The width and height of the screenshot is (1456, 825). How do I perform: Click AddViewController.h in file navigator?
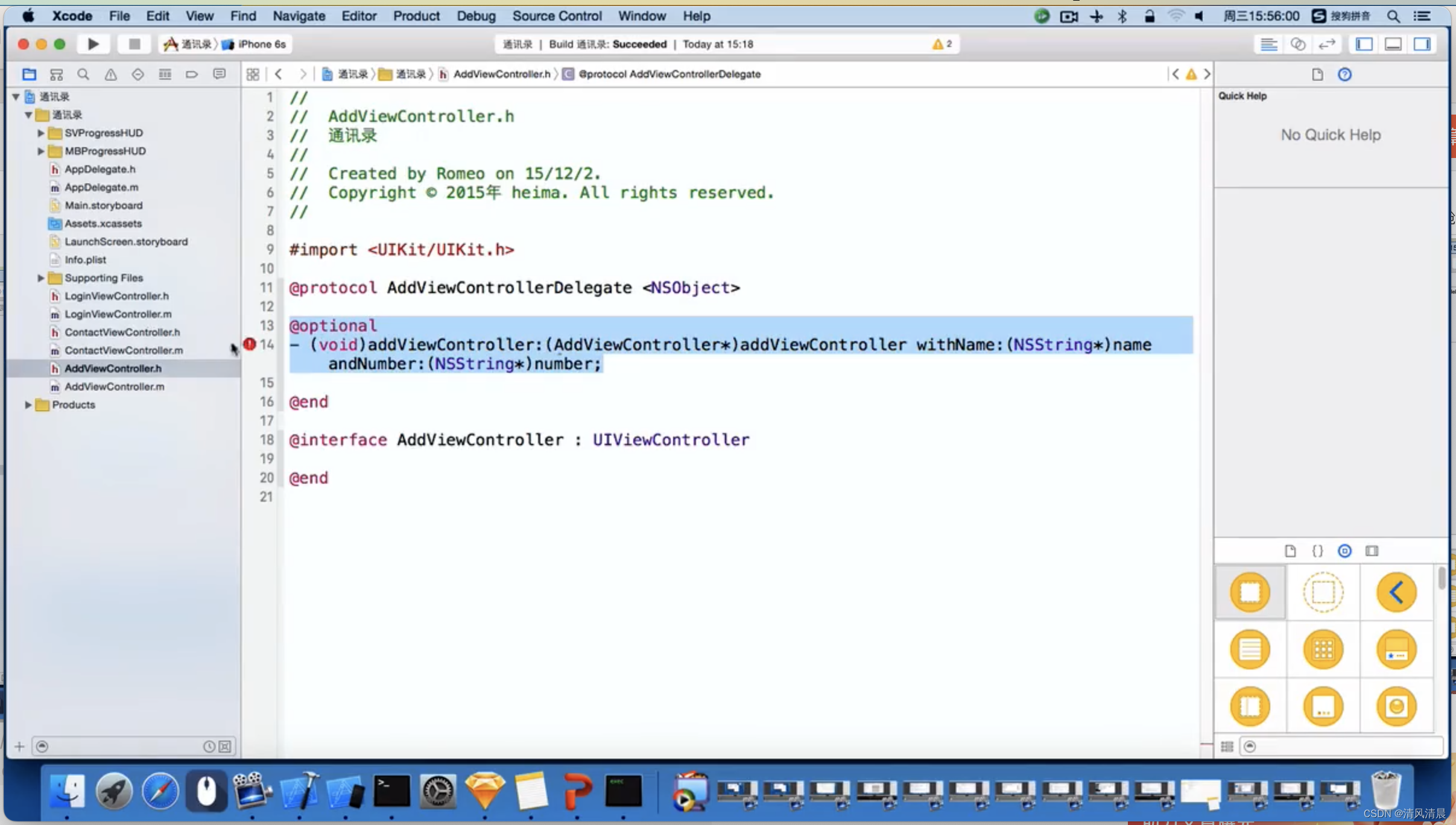pos(114,368)
